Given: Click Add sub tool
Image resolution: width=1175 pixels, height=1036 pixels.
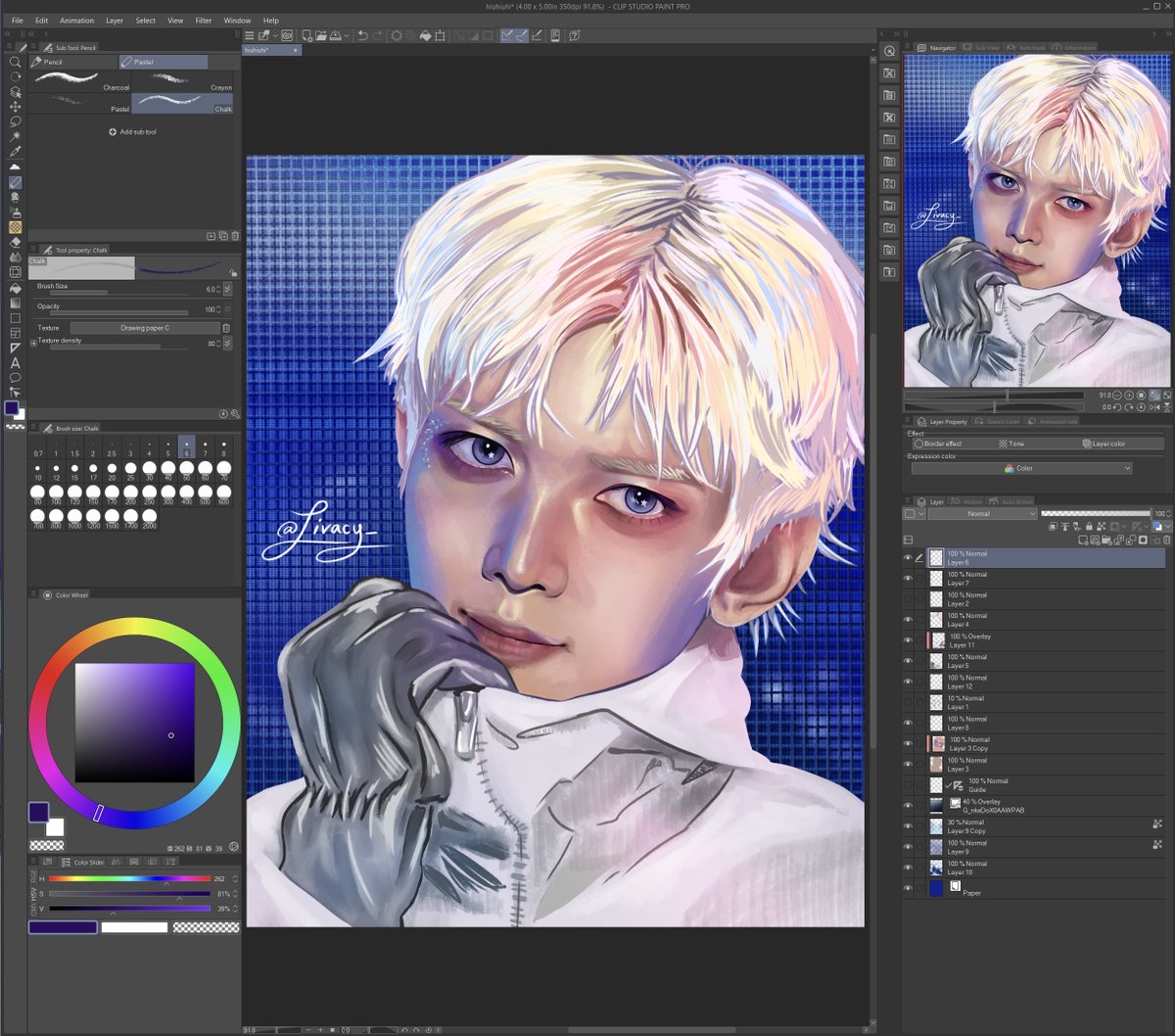Looking at the screenshot, I should pyautogui.click(x=132, y=131).
